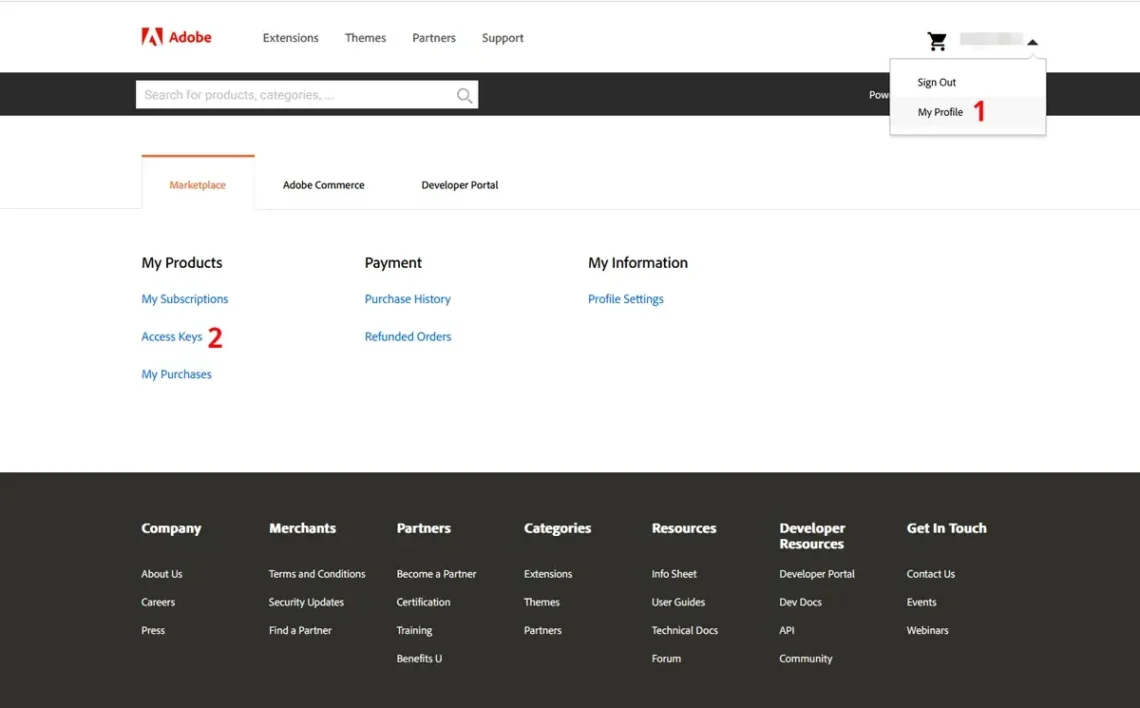Viewport: 1140px width, 708px height.
Task: View My Subscriptions
Action: tap(184, 298)
